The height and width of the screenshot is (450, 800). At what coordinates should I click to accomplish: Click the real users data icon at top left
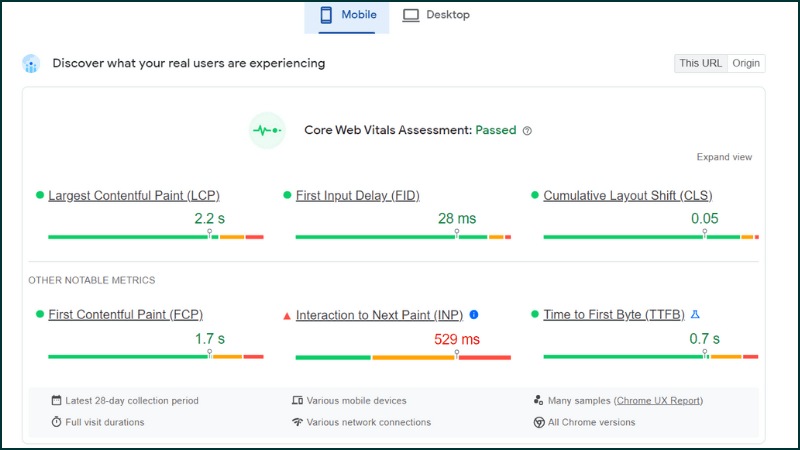31,64
